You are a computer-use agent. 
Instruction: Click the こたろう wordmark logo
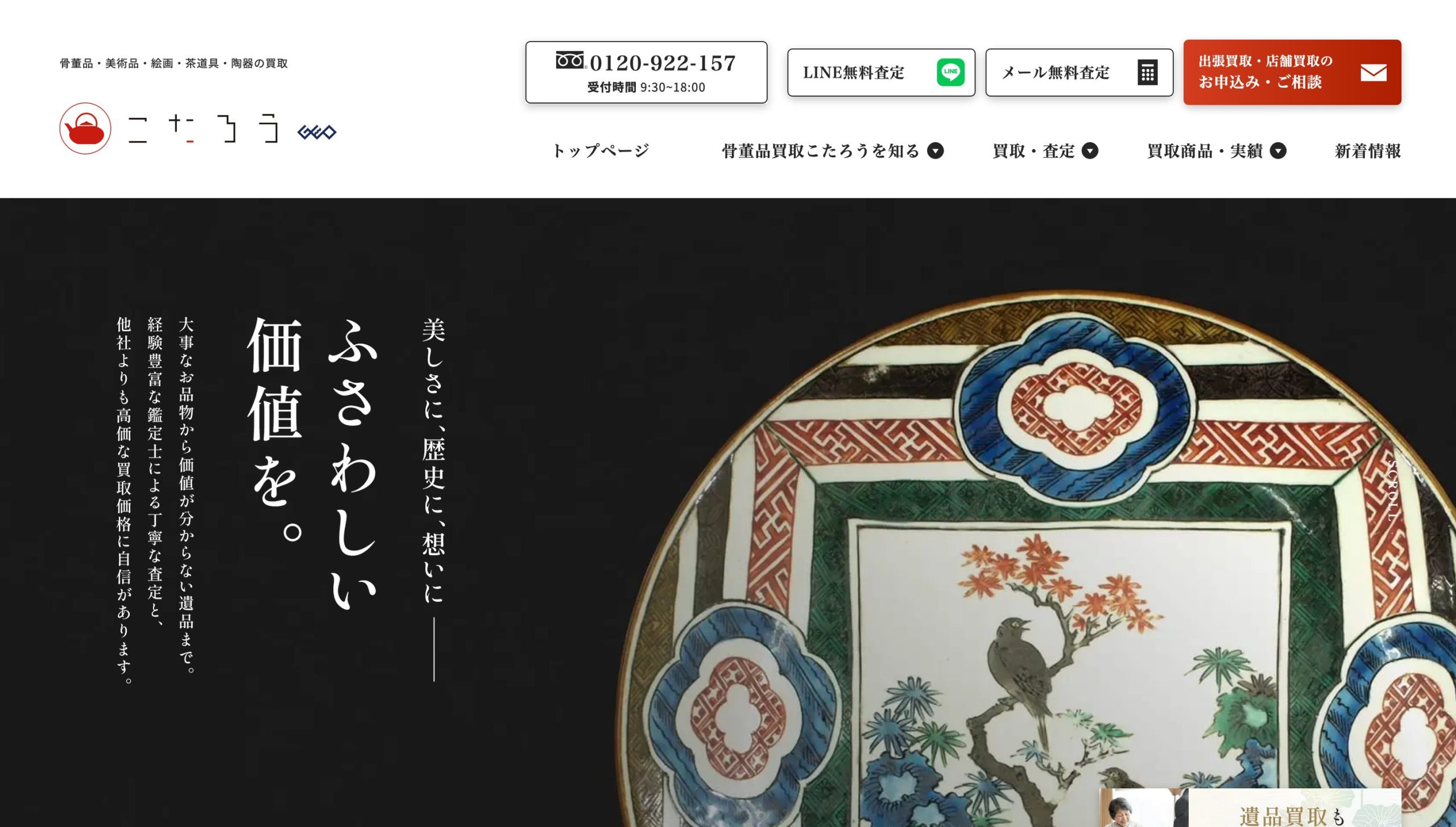click(204, 129)
